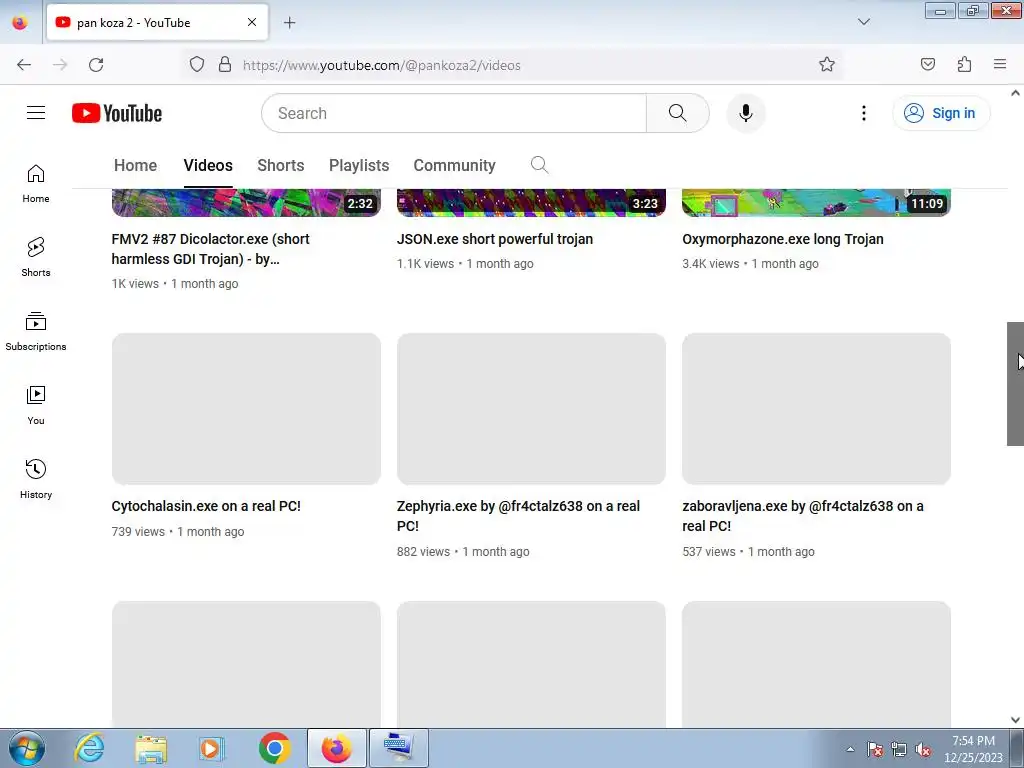Focus the YouTube Search input field

click(454, 113)
